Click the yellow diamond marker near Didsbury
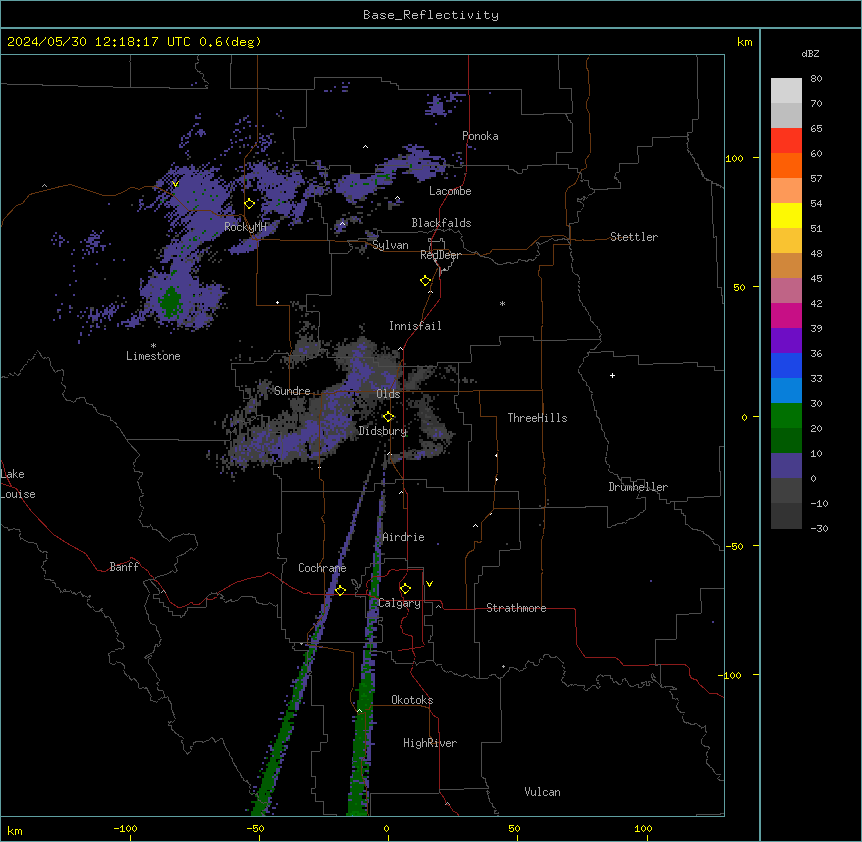 389,417
